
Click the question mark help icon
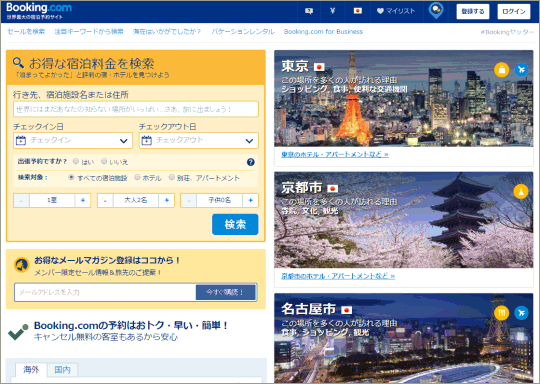tap(251, 162)
